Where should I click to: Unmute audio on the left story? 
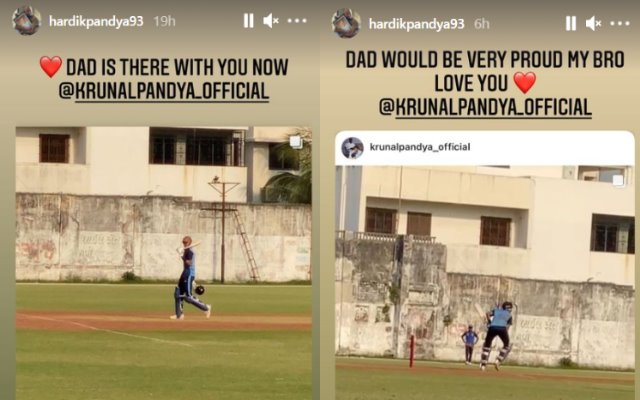[x=271, y=21]
